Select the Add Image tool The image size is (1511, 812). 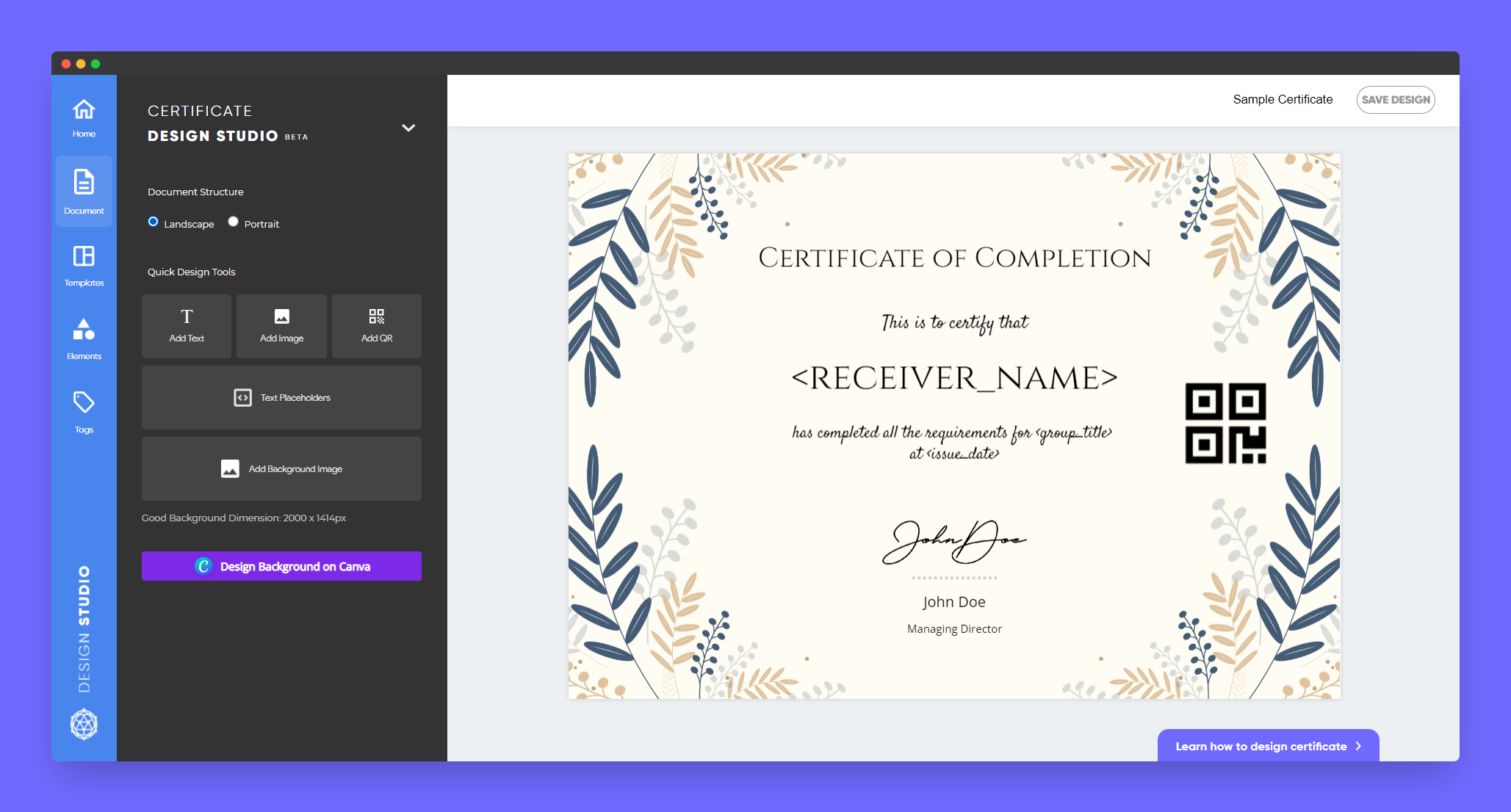click(281, 325)
